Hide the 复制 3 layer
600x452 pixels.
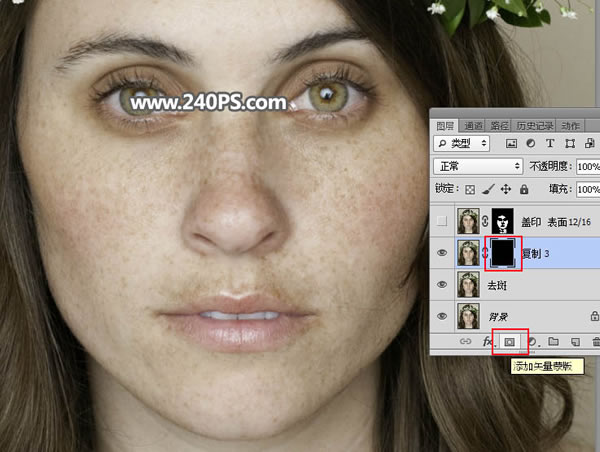[x=442, y=253]
